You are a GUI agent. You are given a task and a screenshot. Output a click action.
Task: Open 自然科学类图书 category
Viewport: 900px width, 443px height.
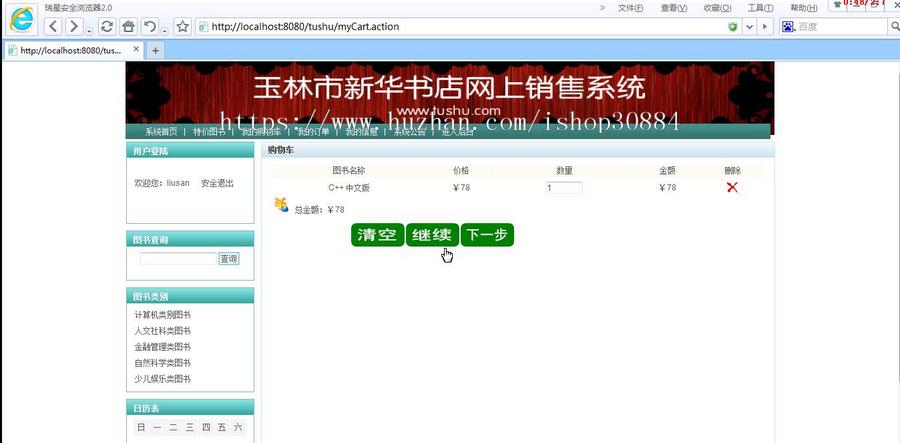pyautogui.click(x=162, y=363)
